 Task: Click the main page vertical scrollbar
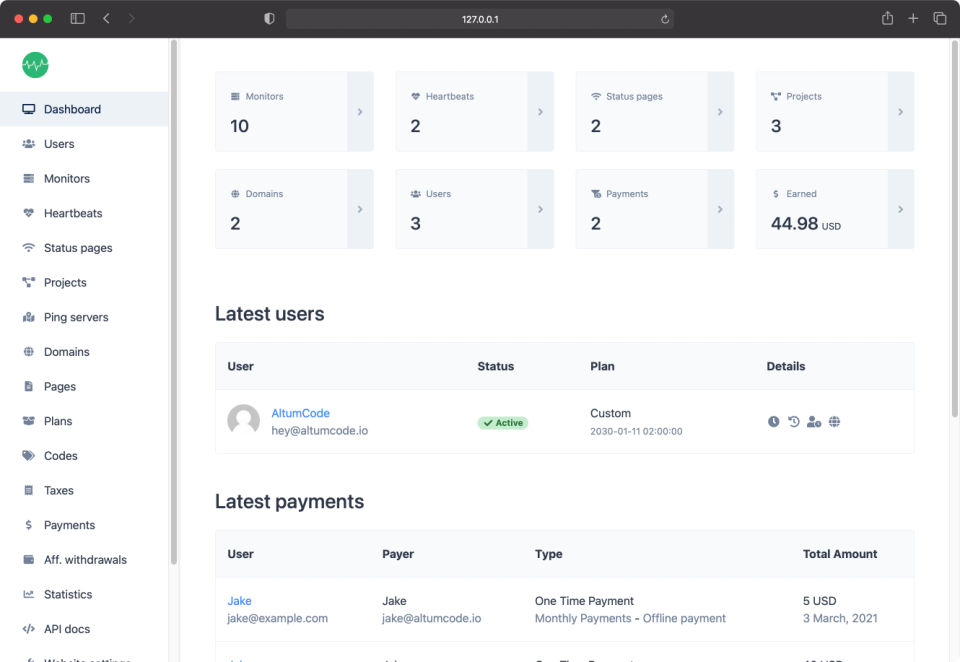tap(954, 229)
